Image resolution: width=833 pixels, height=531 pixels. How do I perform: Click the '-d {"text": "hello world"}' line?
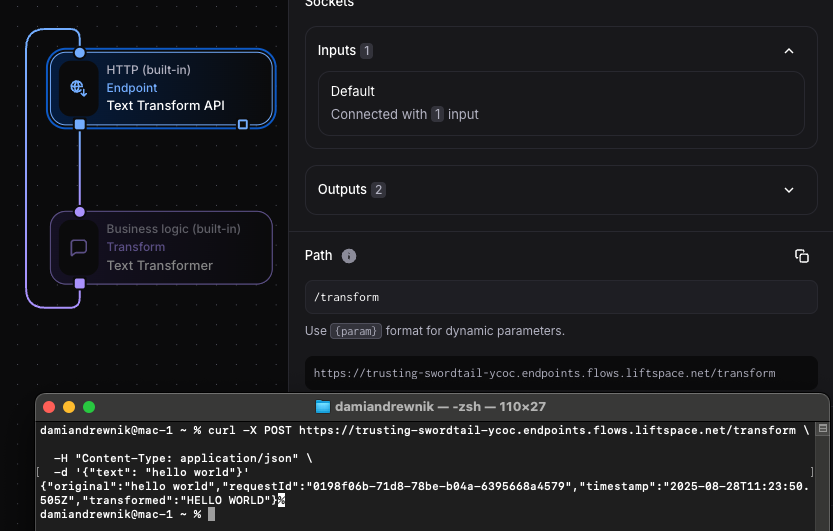(151, 472)
